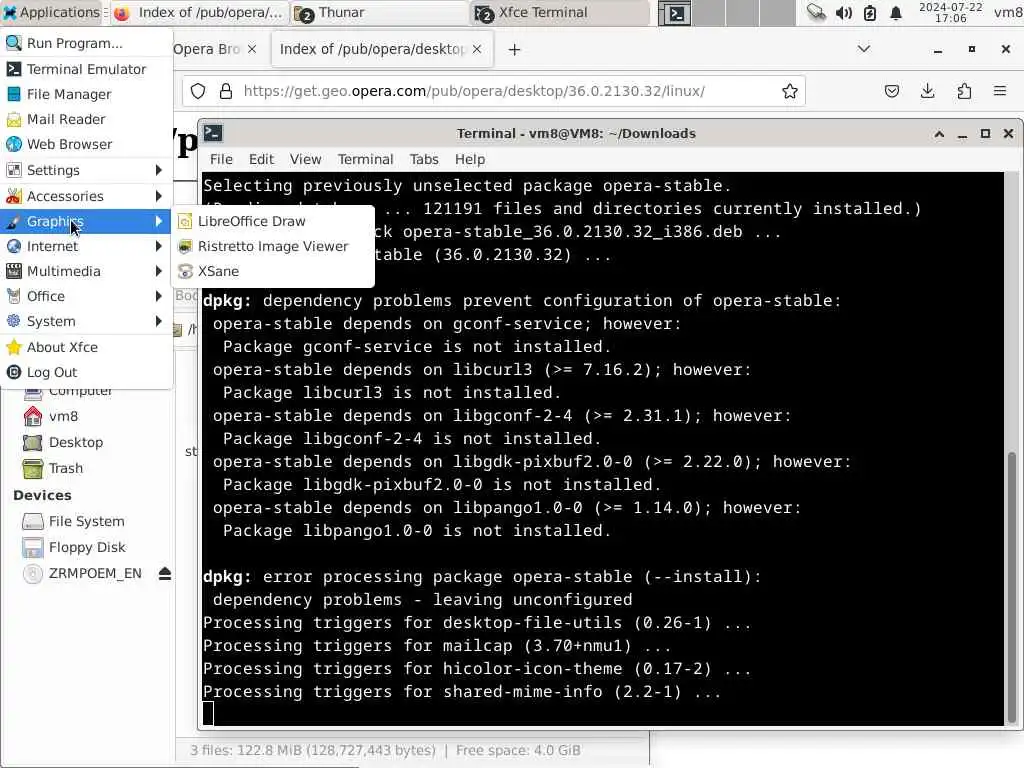Open Trash in Thunar sidebar

coord(65,468)
